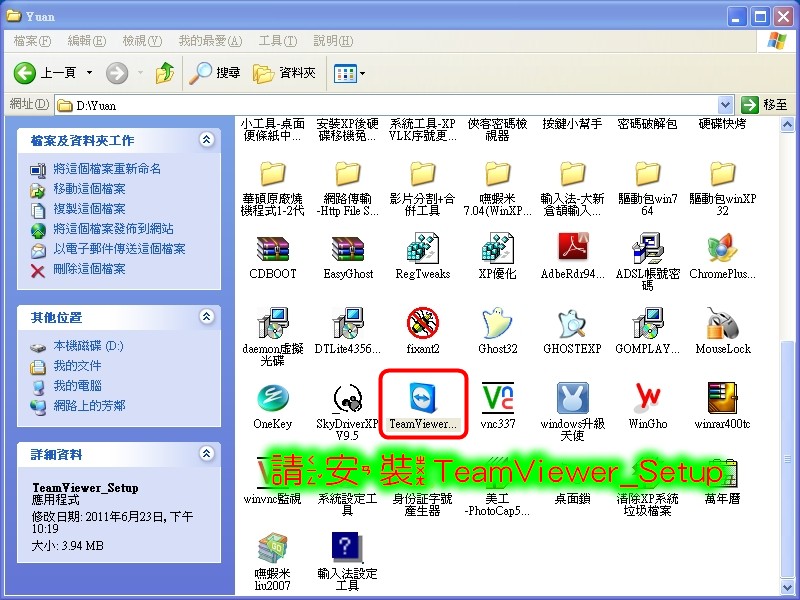Select the 嘸蝦米7.04(WinXP... folder

click(497, 174)
